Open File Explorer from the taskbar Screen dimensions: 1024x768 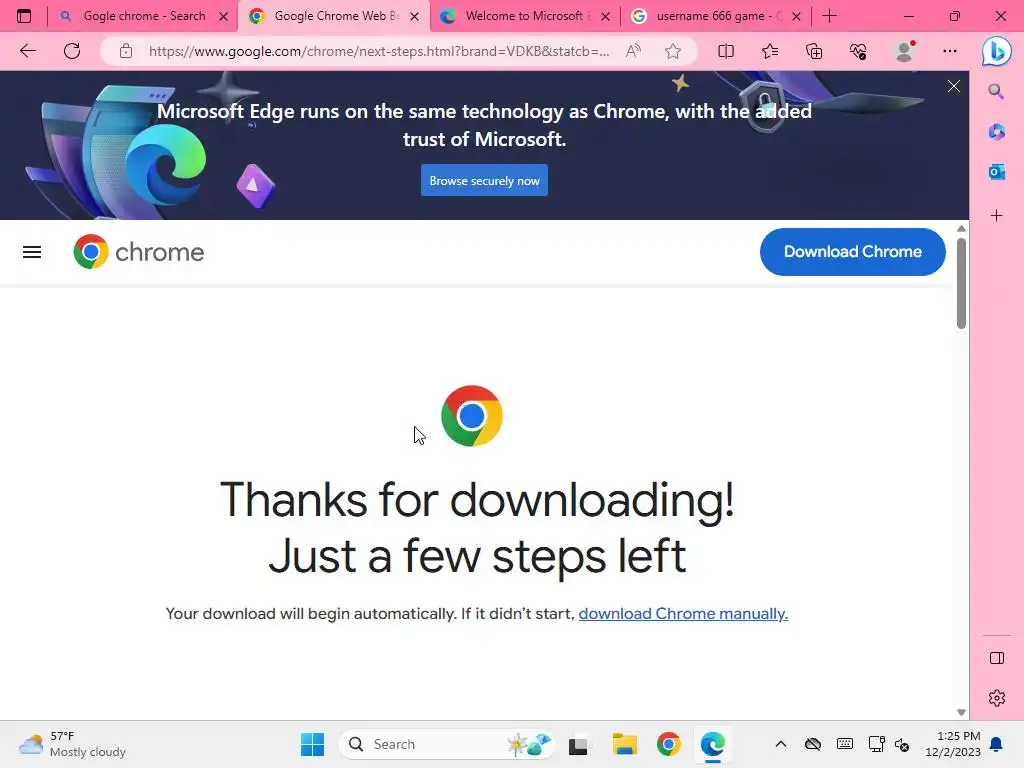624,744
